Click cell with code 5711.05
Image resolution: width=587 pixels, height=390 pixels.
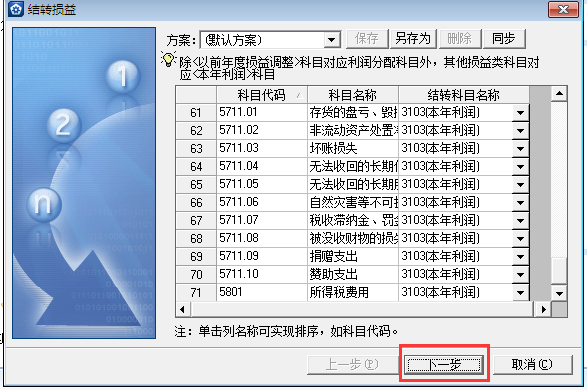[262, 185]
